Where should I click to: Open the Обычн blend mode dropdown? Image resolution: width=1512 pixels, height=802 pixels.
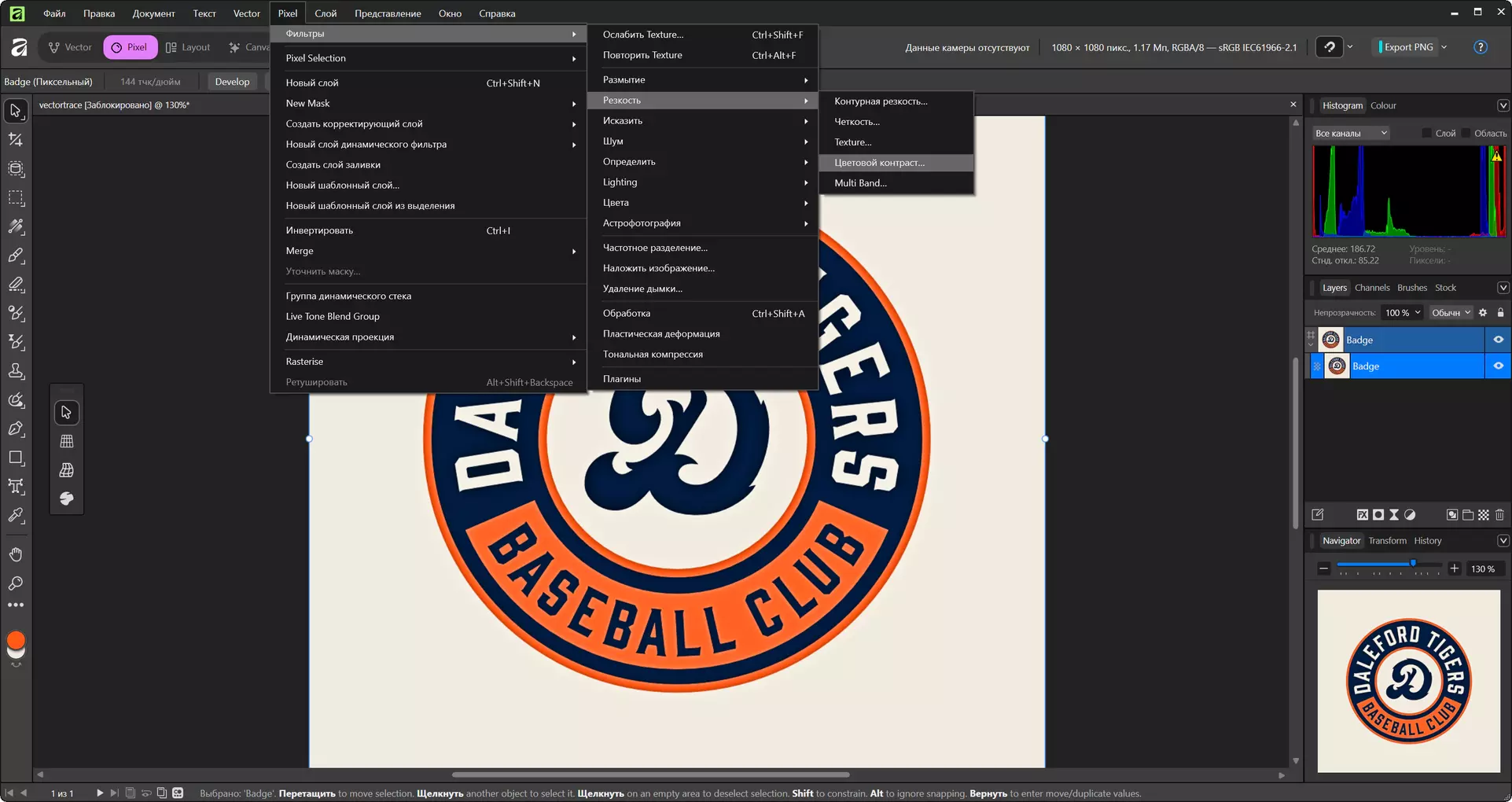click(x=1451, y=313)
